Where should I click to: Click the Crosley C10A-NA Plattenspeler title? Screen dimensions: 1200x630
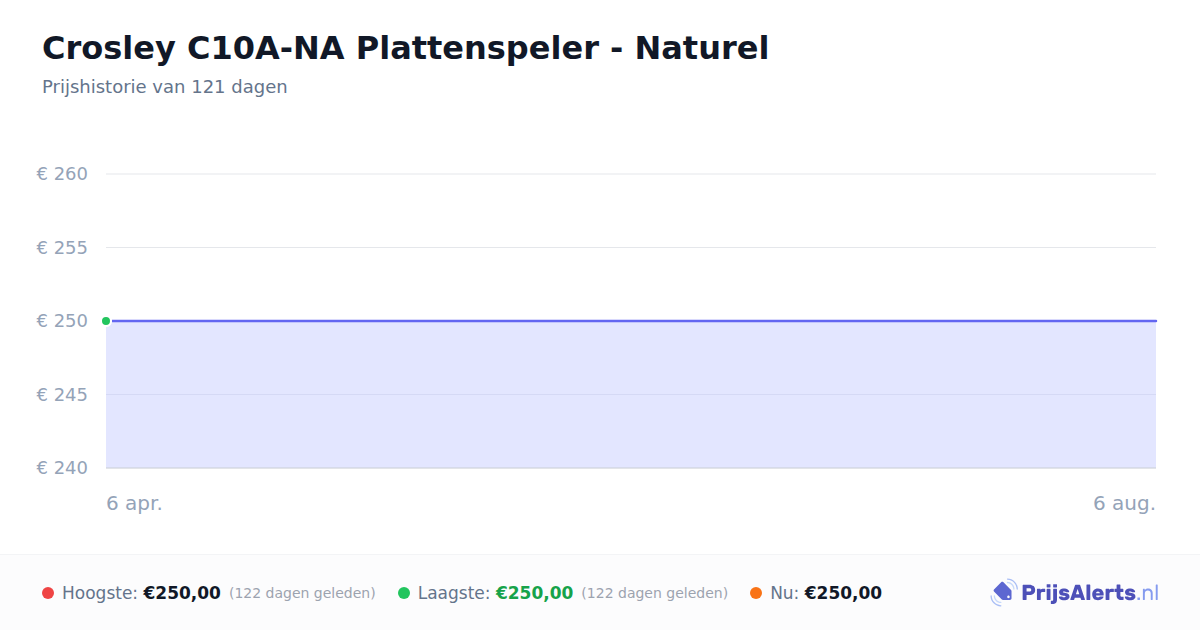point(405,48)
